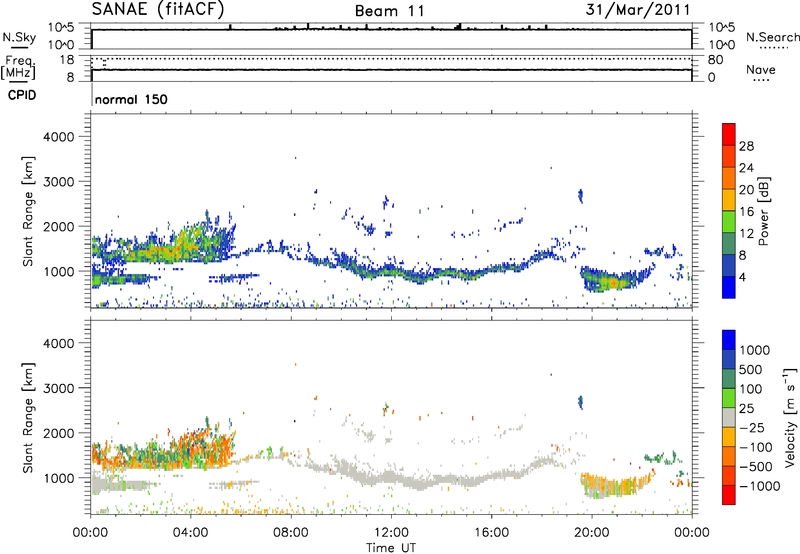Select the "normal 150" CPID mode text

[x=131, y=99]
